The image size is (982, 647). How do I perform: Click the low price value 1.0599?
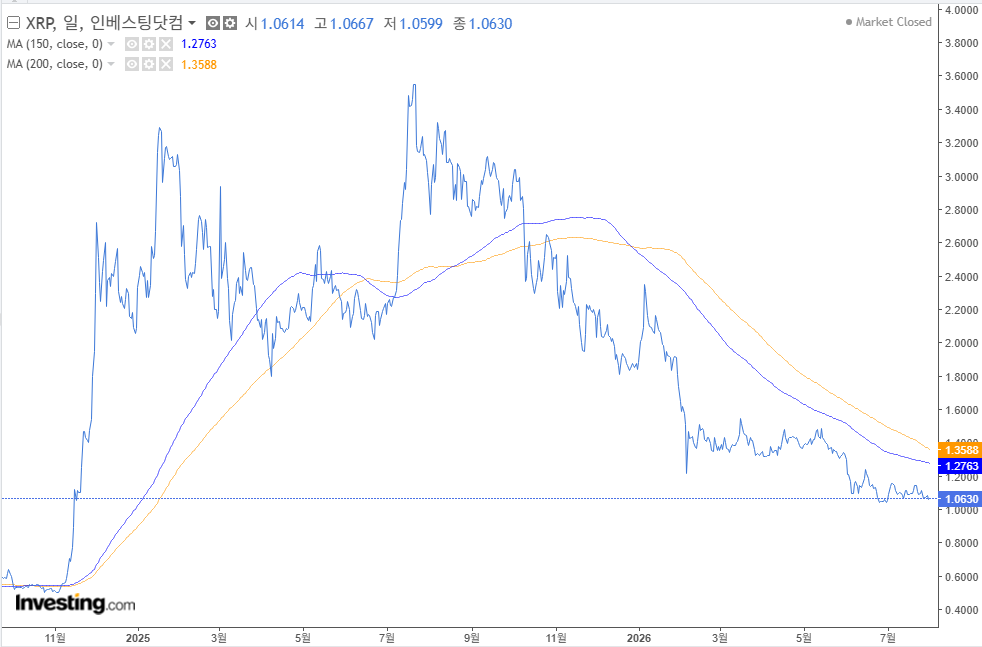pyautogui.click(x=421, y=24)
